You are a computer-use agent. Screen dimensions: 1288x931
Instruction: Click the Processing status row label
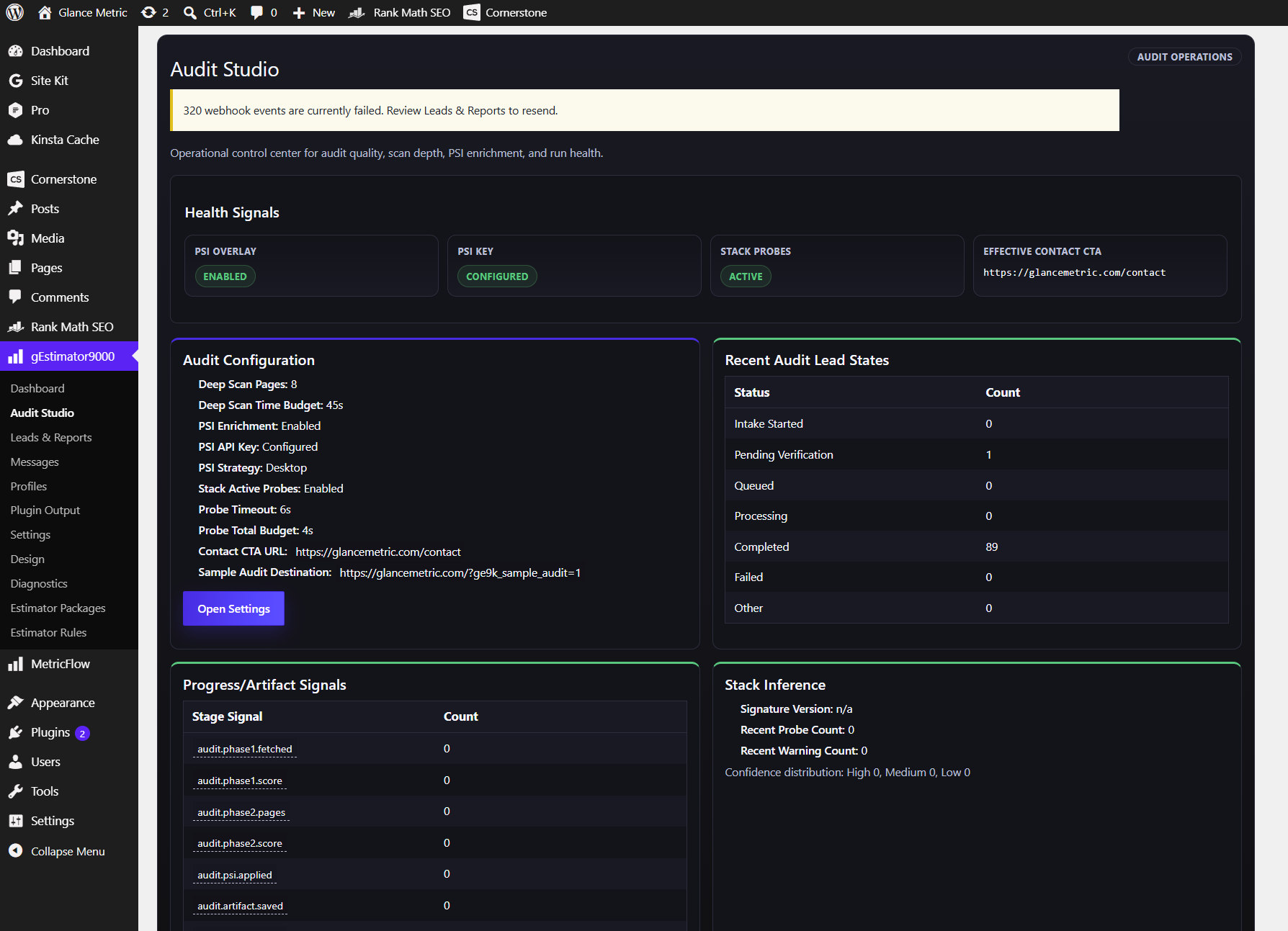click(x=761, y=516)
